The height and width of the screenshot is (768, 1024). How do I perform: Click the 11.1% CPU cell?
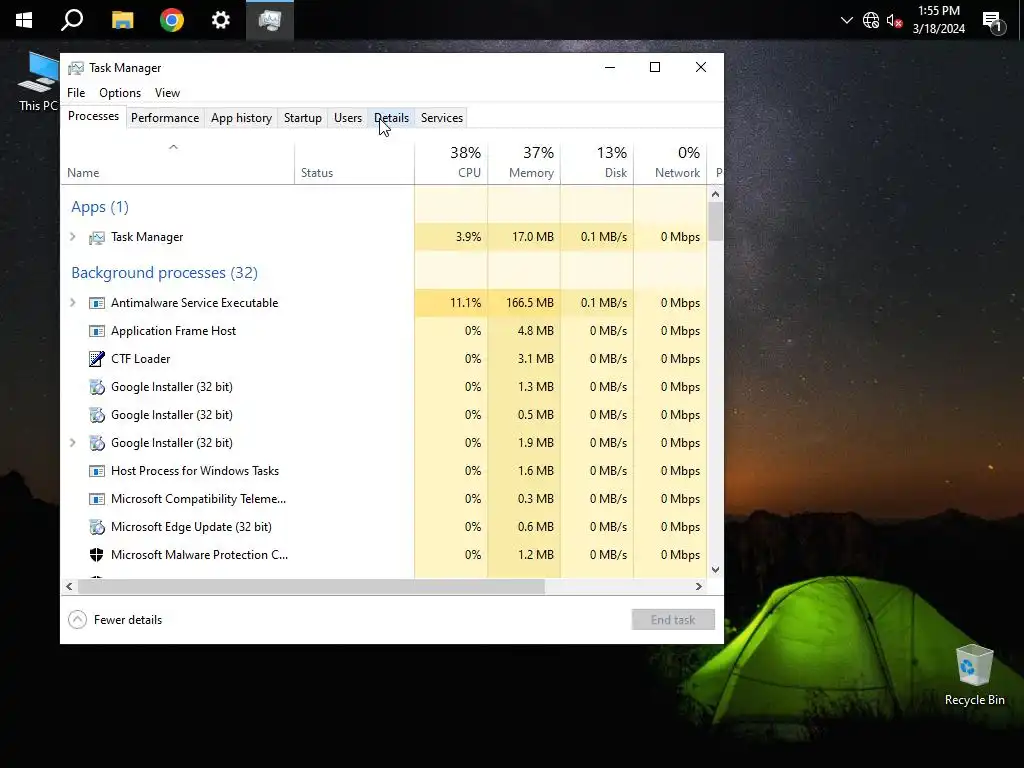pos(451,303)
